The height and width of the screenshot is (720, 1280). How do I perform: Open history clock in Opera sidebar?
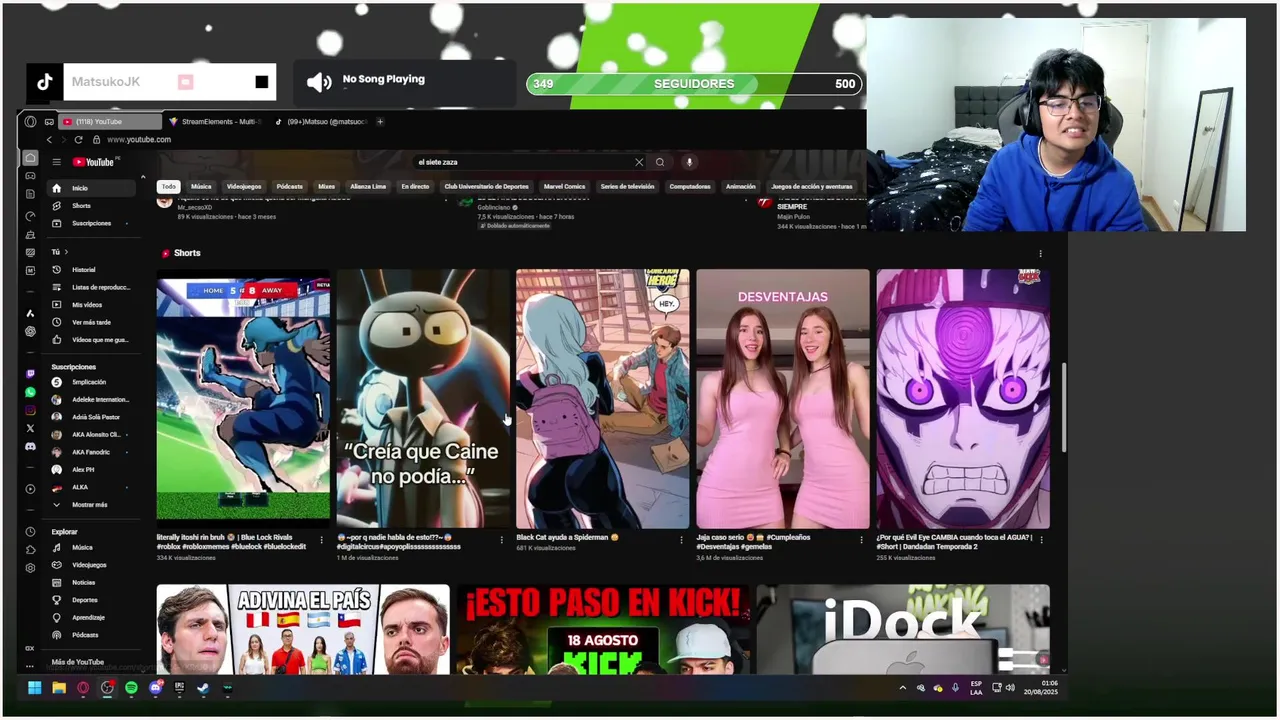point(30,532)
